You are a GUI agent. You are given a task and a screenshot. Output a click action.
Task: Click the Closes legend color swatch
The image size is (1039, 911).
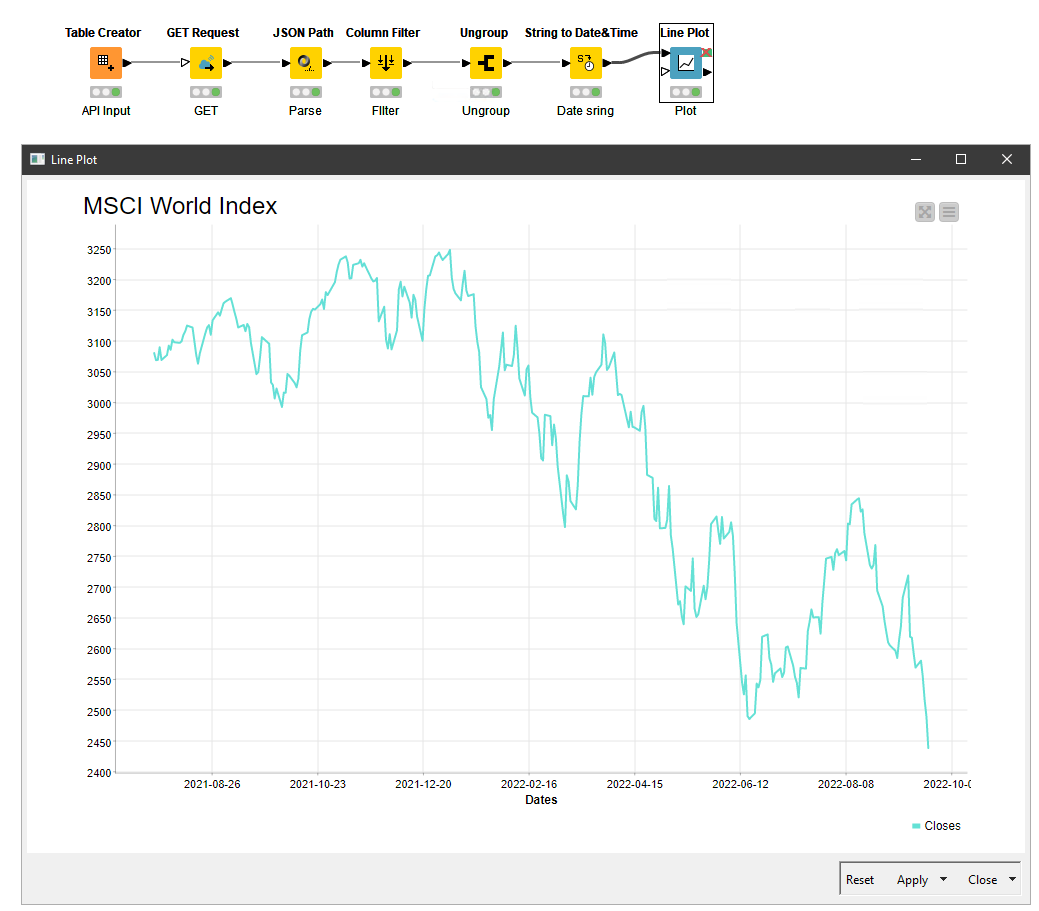point(916,826)
